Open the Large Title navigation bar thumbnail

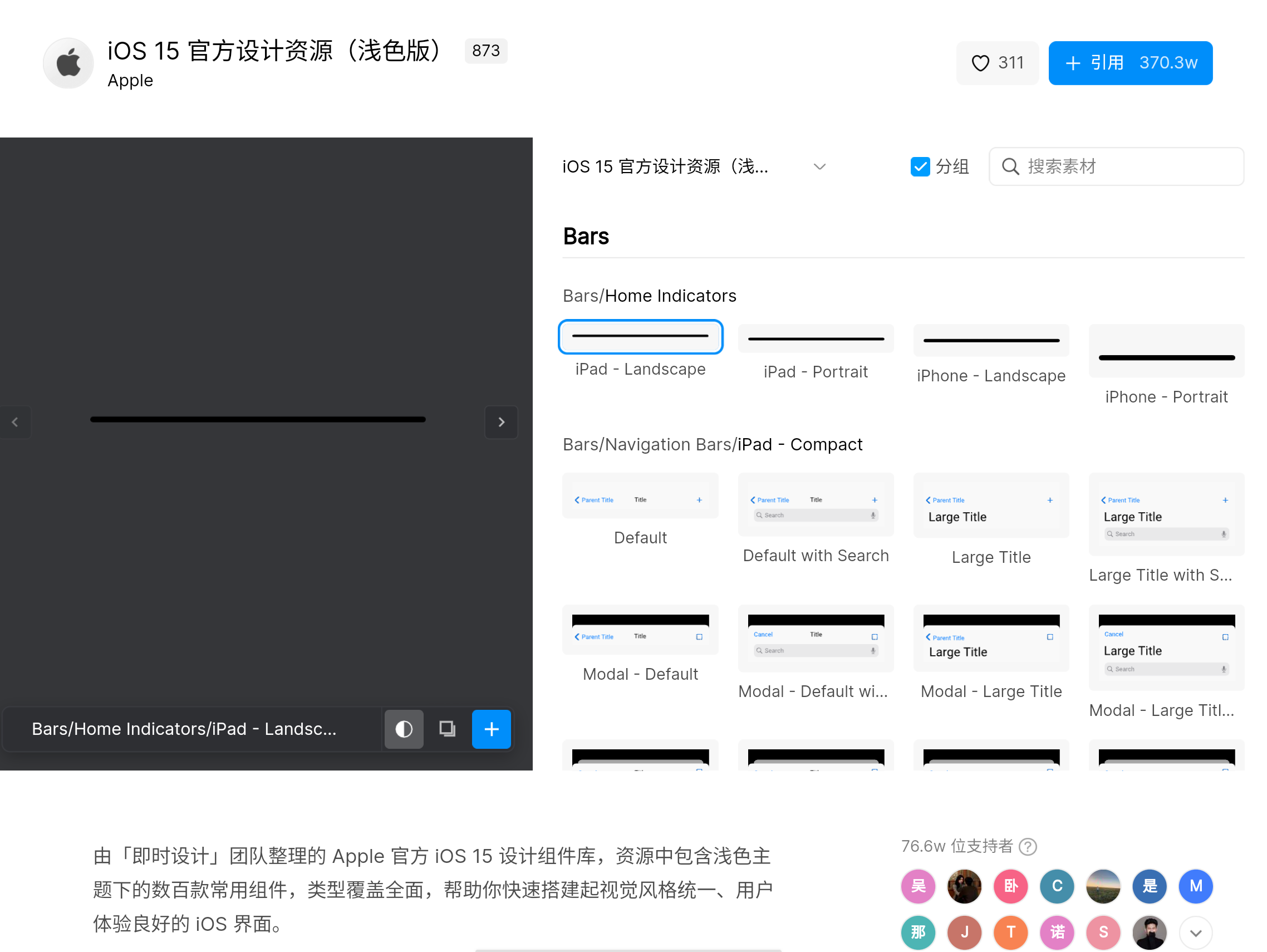tap(991, 505)
